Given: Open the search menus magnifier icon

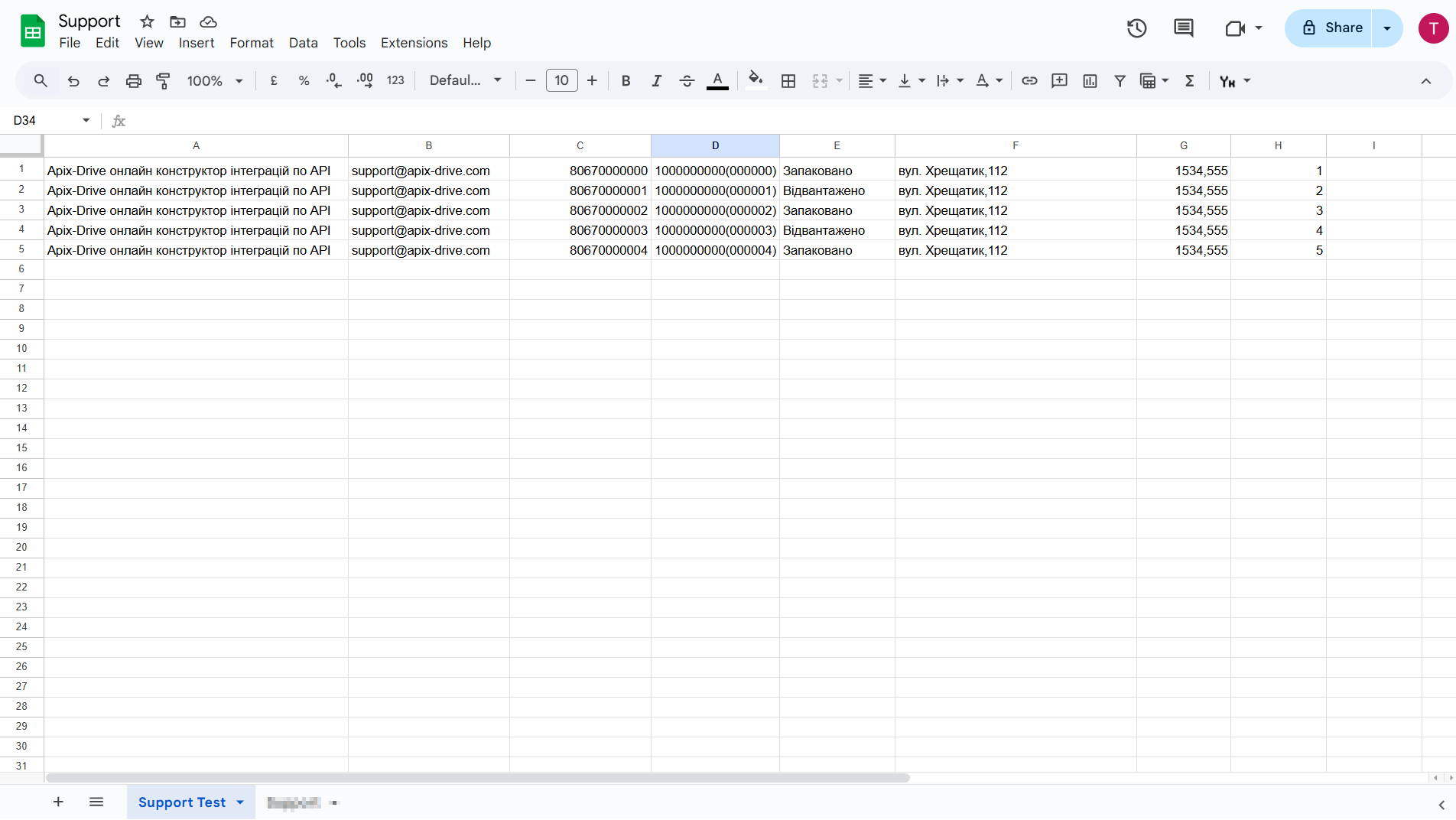Looking at the screenshot, I should pos(41,80).
